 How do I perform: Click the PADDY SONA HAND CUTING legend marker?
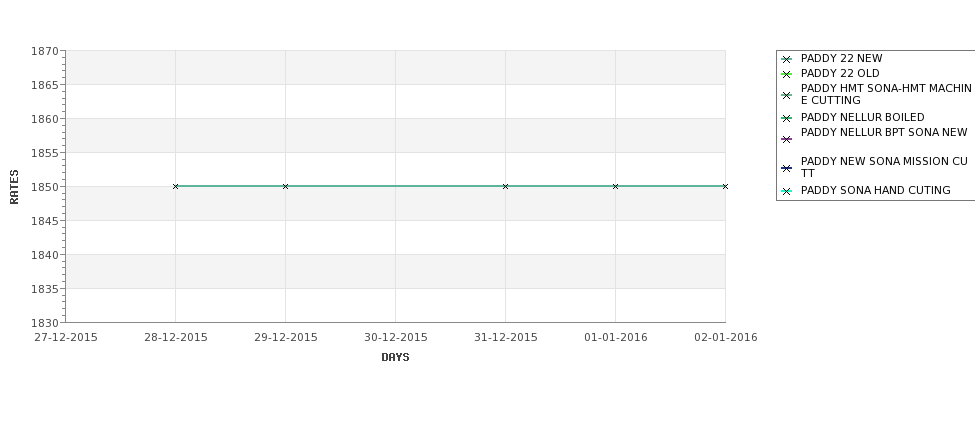786,191
